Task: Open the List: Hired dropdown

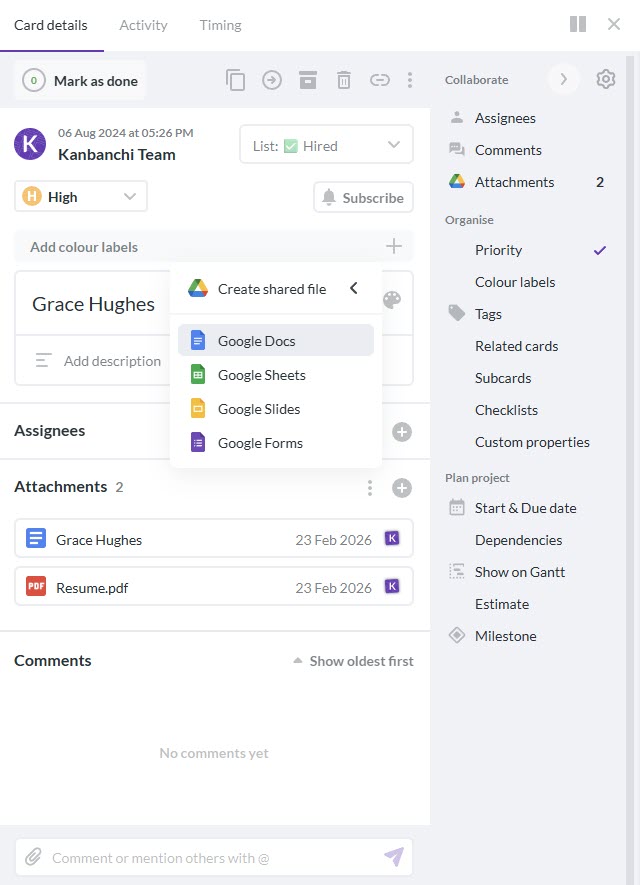Action: 327,145
